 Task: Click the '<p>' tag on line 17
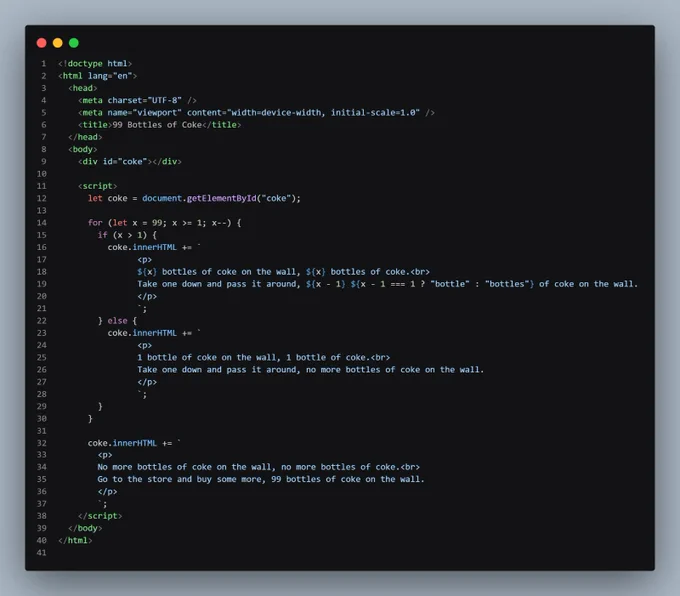[x=144, y=259]
